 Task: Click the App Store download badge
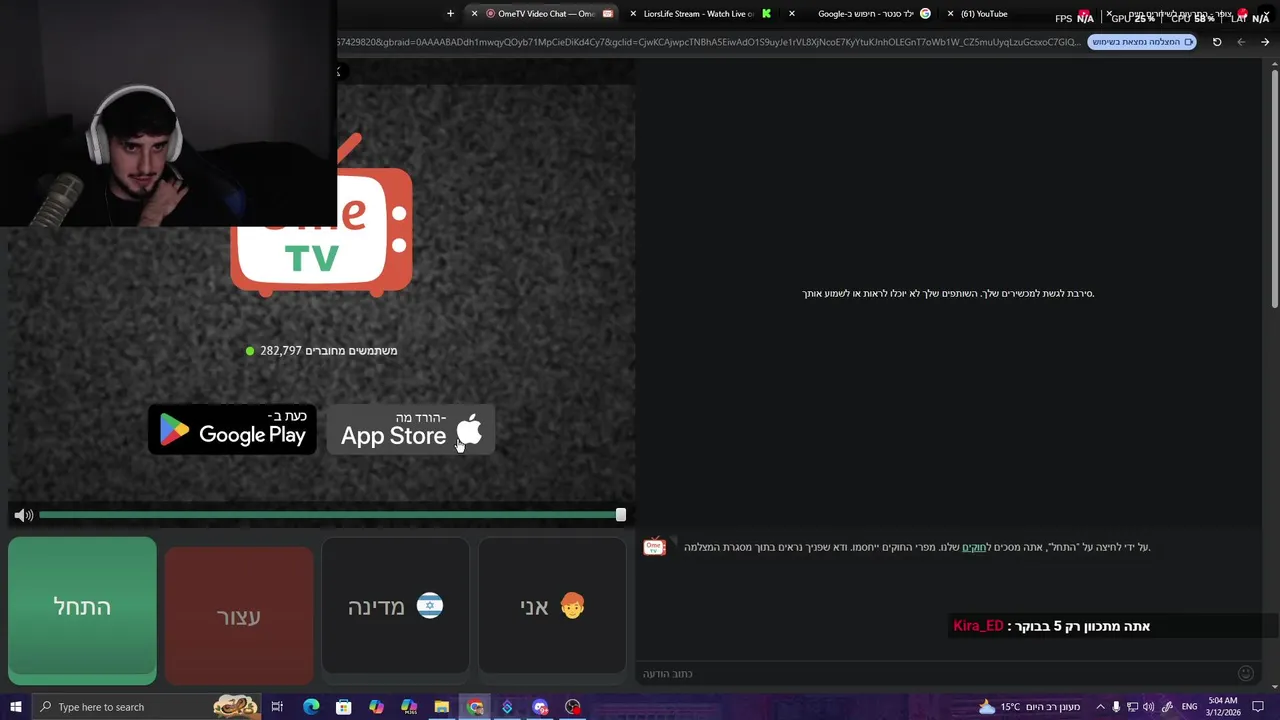click(411, 430)
